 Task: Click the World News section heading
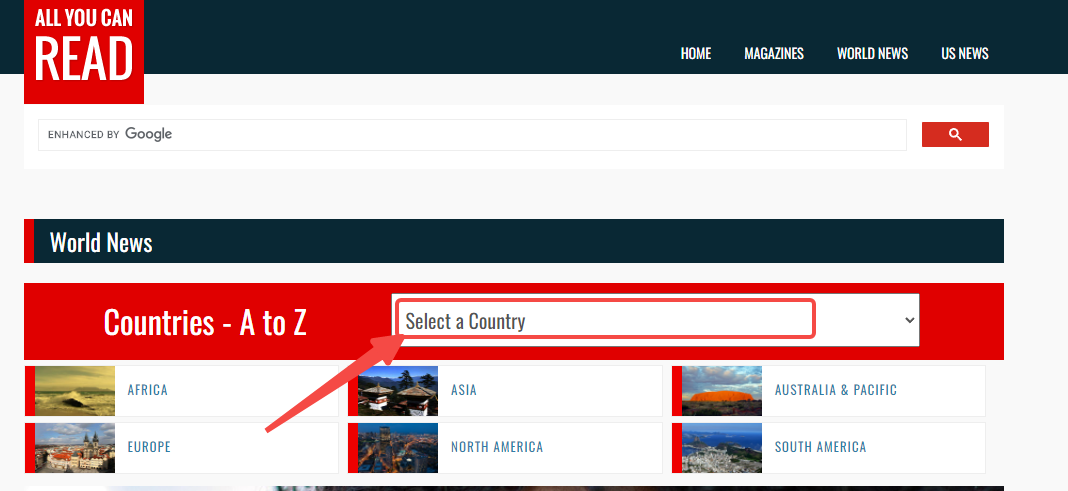101,242
